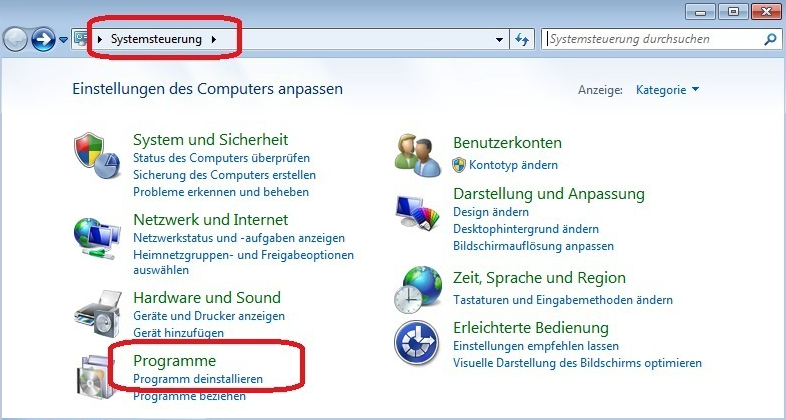Screen dimensions: 786x420
Task: Click Bildschirmauflösung anpassen link
Action: coord(533,246)
